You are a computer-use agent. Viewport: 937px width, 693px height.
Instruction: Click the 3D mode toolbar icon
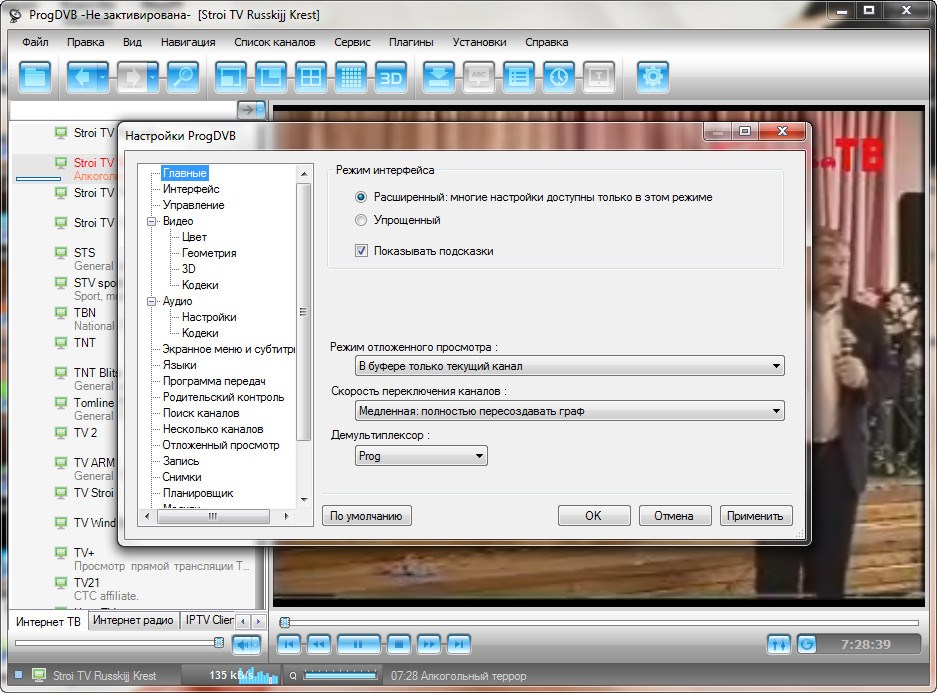point(390,77)
